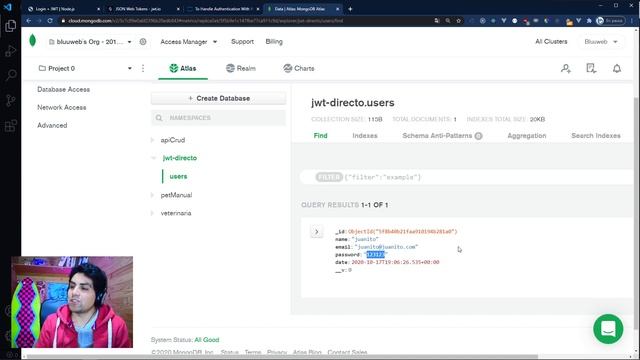Open the Billing link
The width and height of the screenshot is (640, 360).
[x=274, y=42]
